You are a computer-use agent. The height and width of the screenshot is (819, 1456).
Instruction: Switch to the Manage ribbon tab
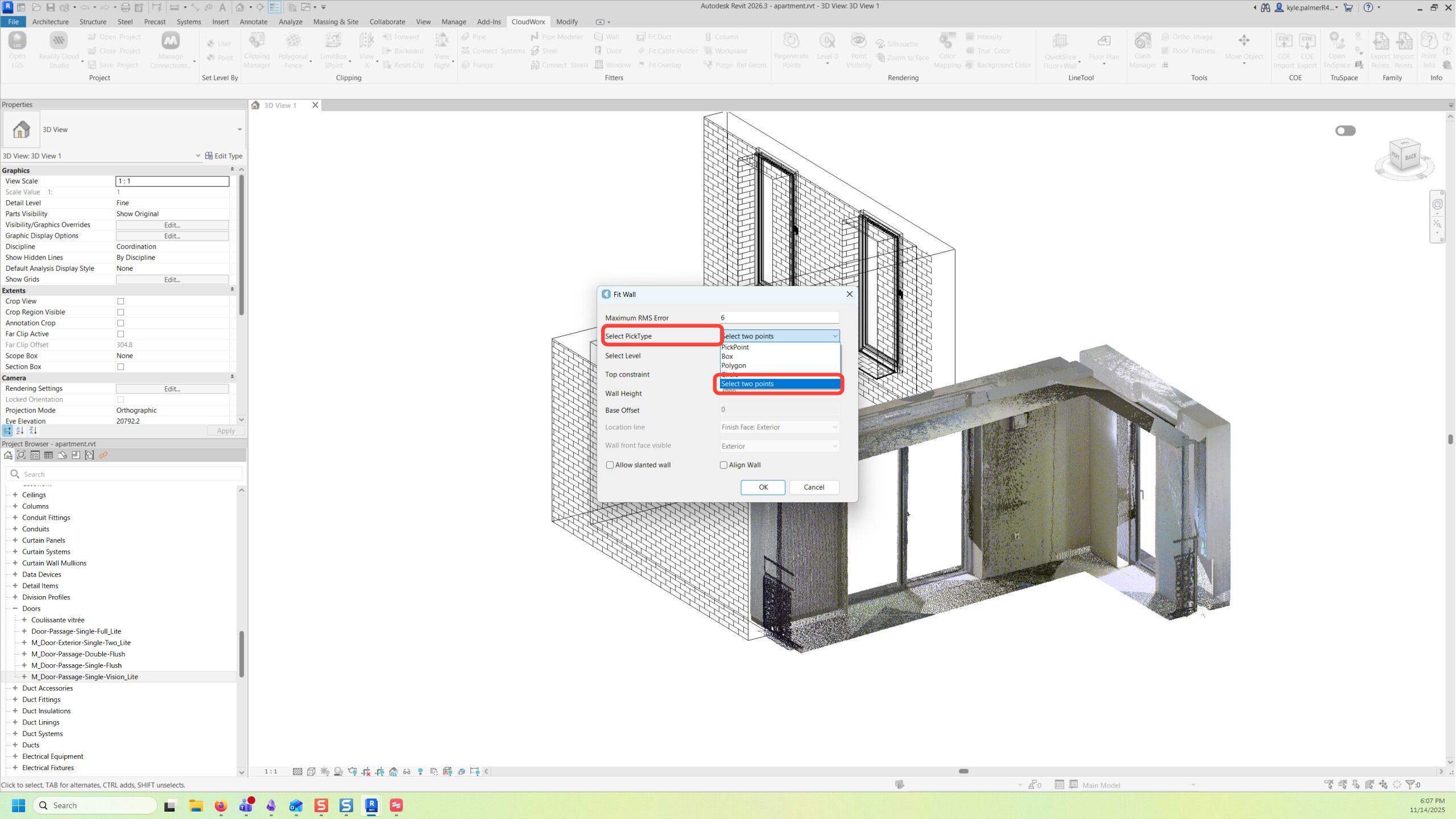[x=453, y=22]
